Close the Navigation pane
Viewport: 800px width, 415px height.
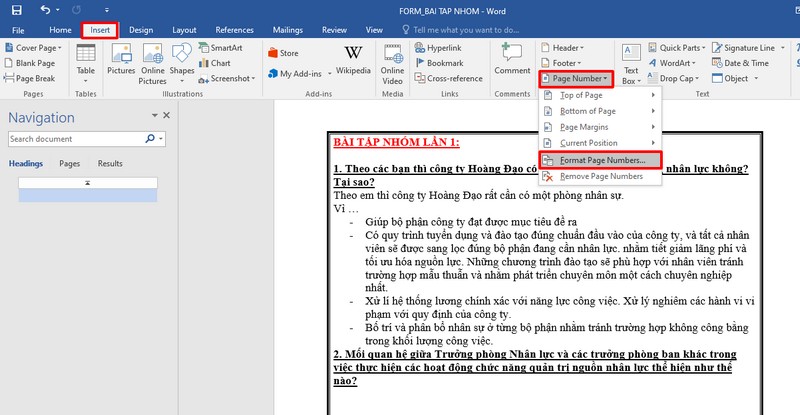[167, 116]
